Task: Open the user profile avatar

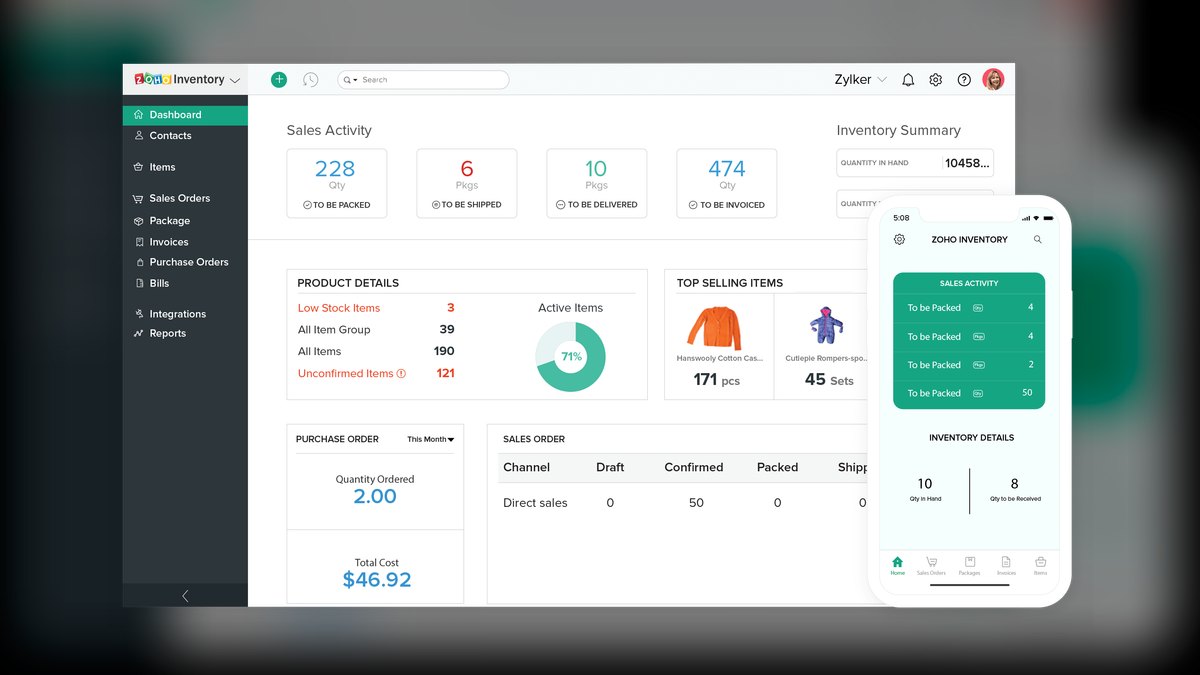Action: pos(993,79)
